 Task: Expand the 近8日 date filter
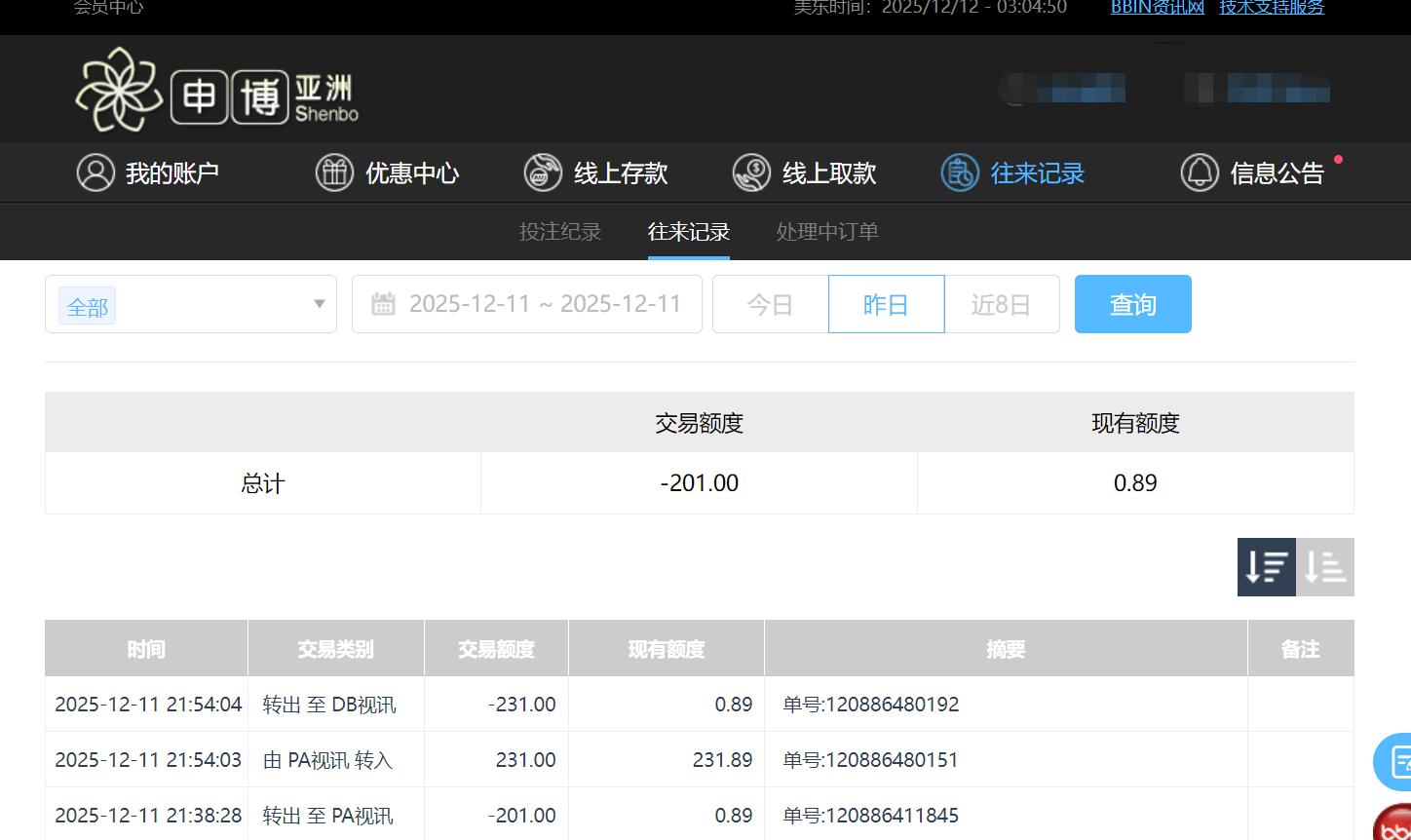(1002, 304)
